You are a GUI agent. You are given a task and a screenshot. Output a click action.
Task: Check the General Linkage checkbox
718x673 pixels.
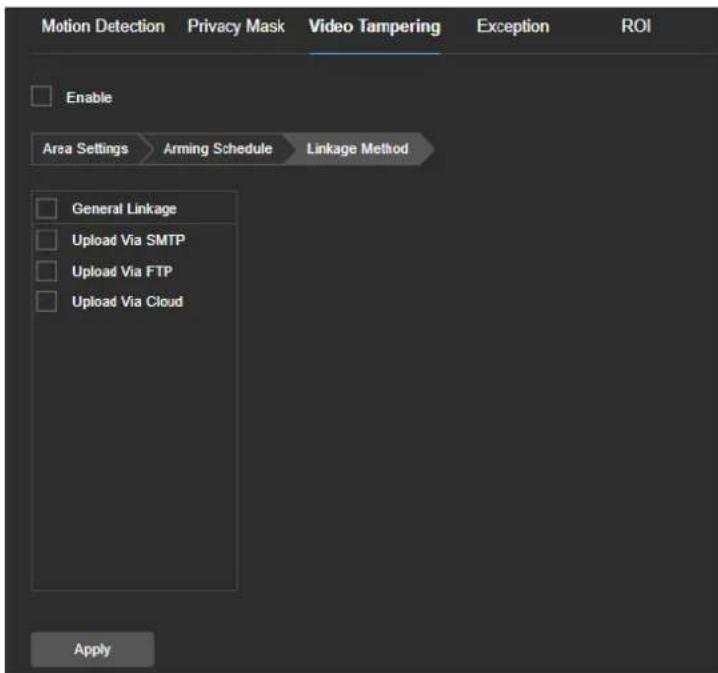tap(47, 208)
